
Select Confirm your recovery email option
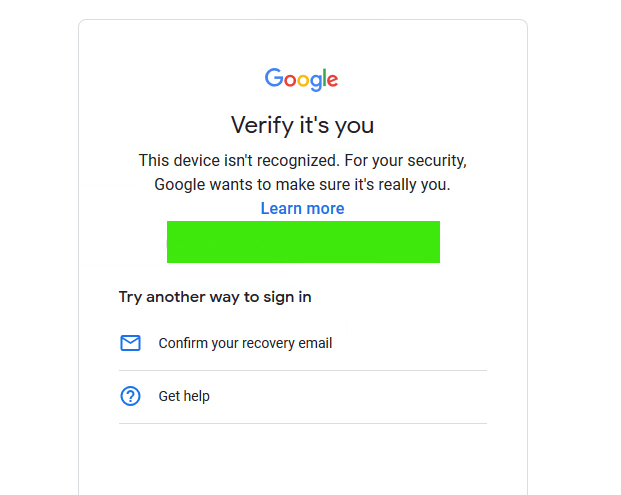pyautogui.click(x=245, y=343)
